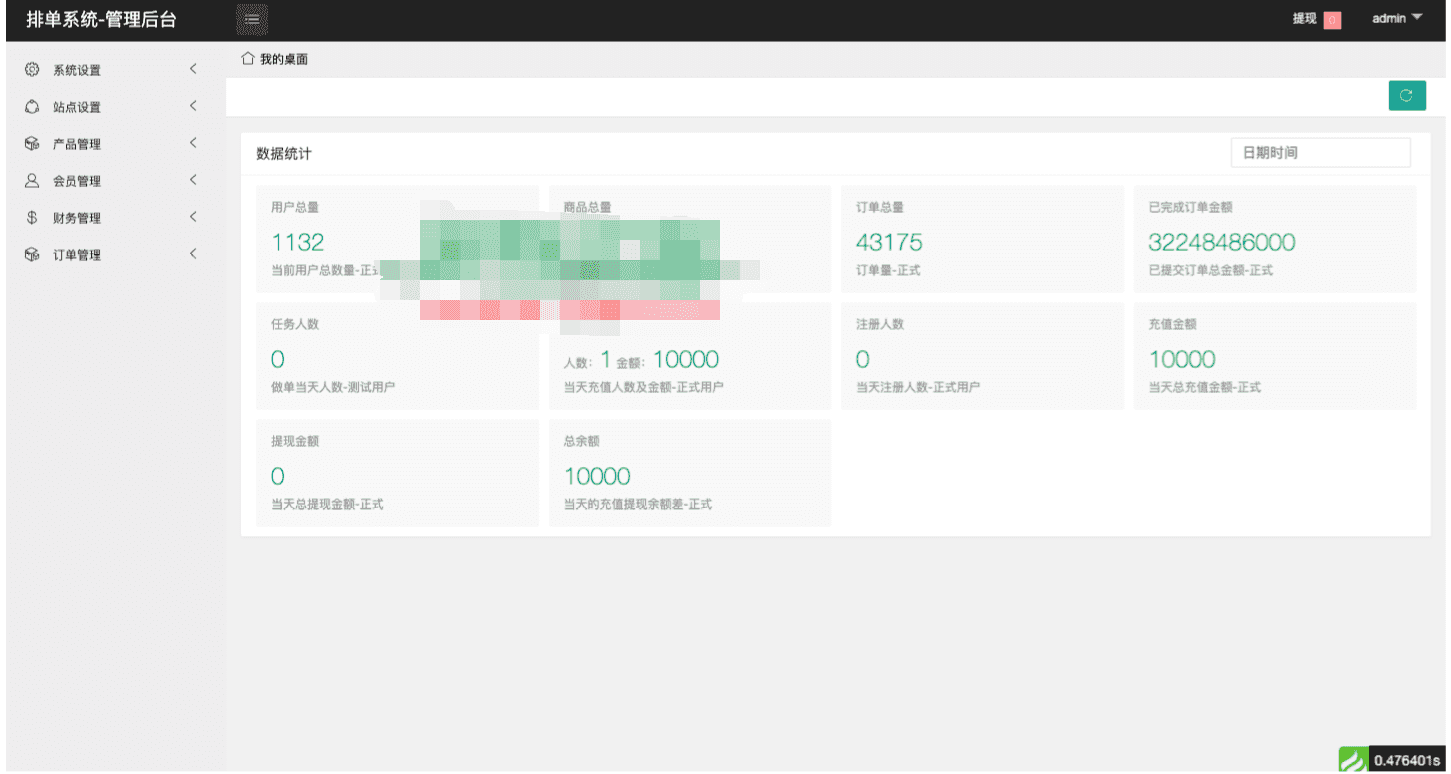The width and height of the screenshot is (1451, 774).
Task: Click the 日期时间 date input field
Action: (1320, 153)
